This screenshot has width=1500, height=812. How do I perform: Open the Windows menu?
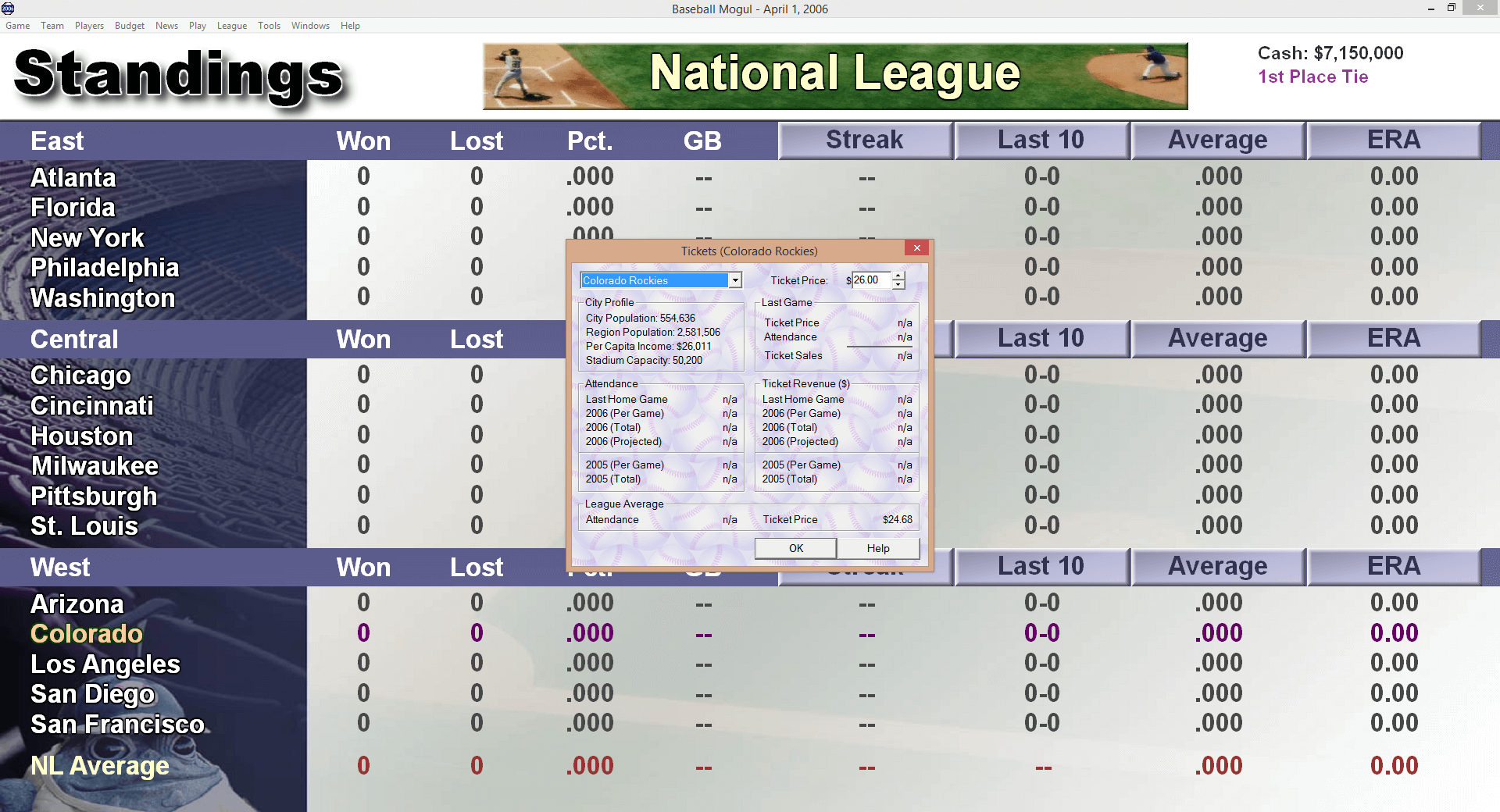coord(310,26)
